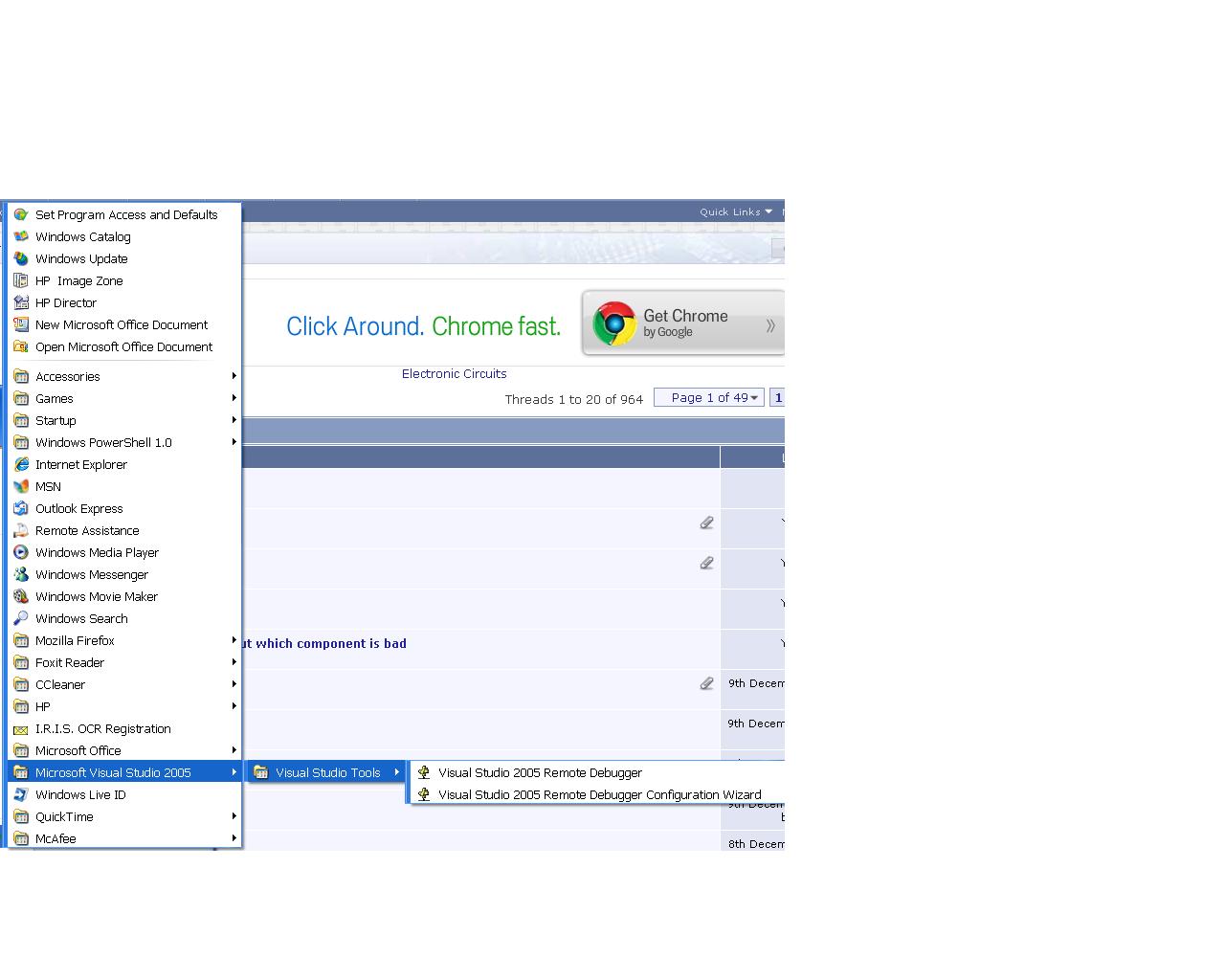Click the Windows Media Player icon
This screenshot has width=1225, height=980.
[x=21, y=552]
